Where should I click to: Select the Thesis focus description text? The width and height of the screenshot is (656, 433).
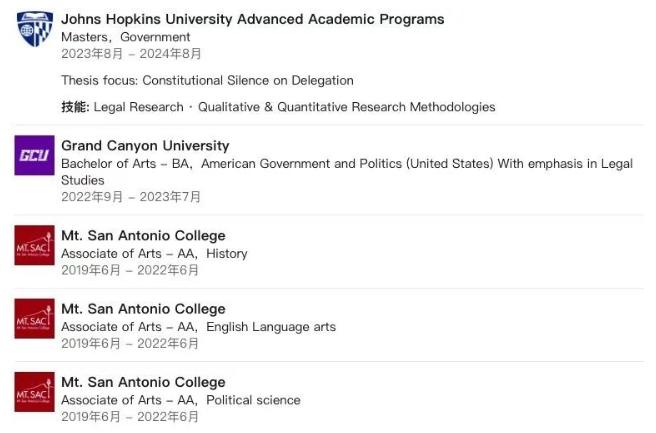tap(208, 80)
